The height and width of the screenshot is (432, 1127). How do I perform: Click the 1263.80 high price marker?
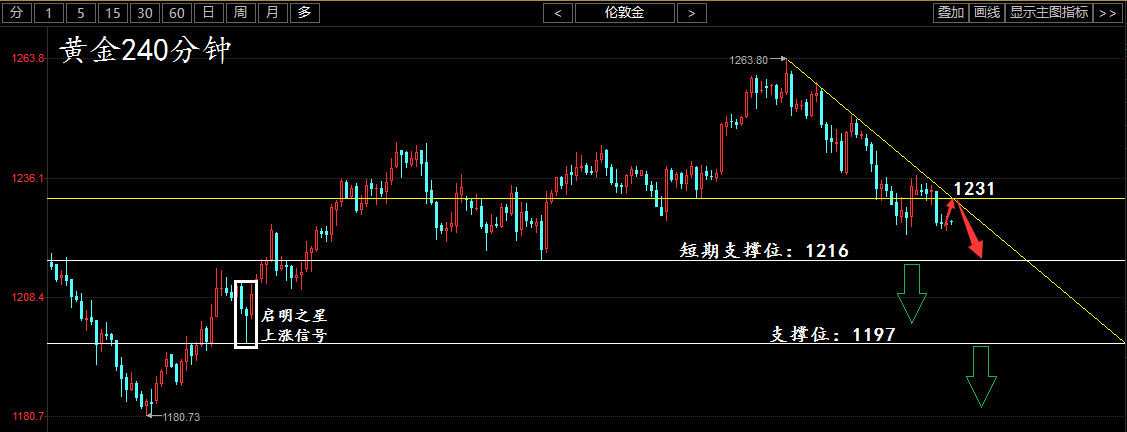click(x=749, y=60)
